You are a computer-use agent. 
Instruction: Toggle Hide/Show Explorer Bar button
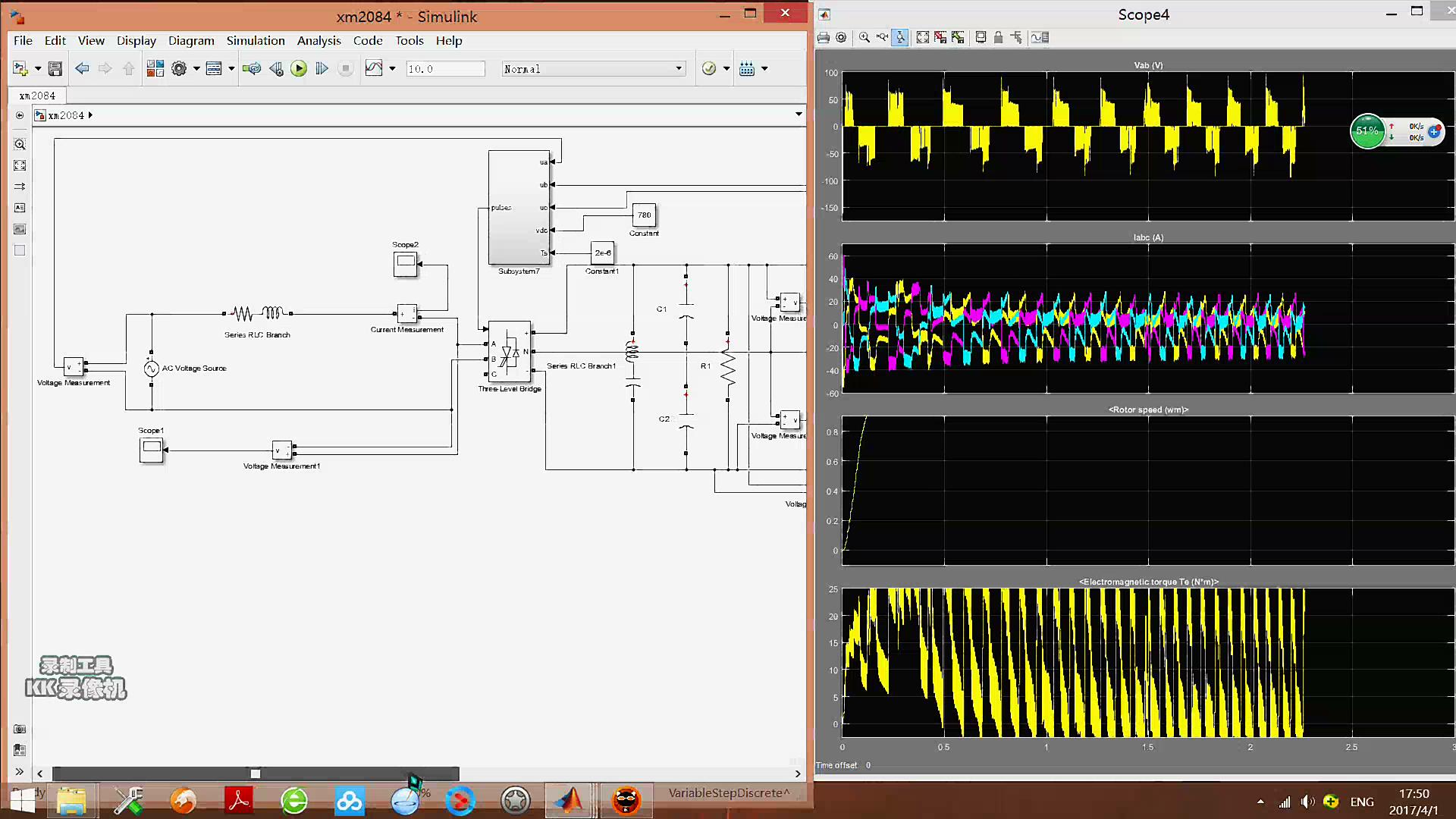[x=20, y=115]
